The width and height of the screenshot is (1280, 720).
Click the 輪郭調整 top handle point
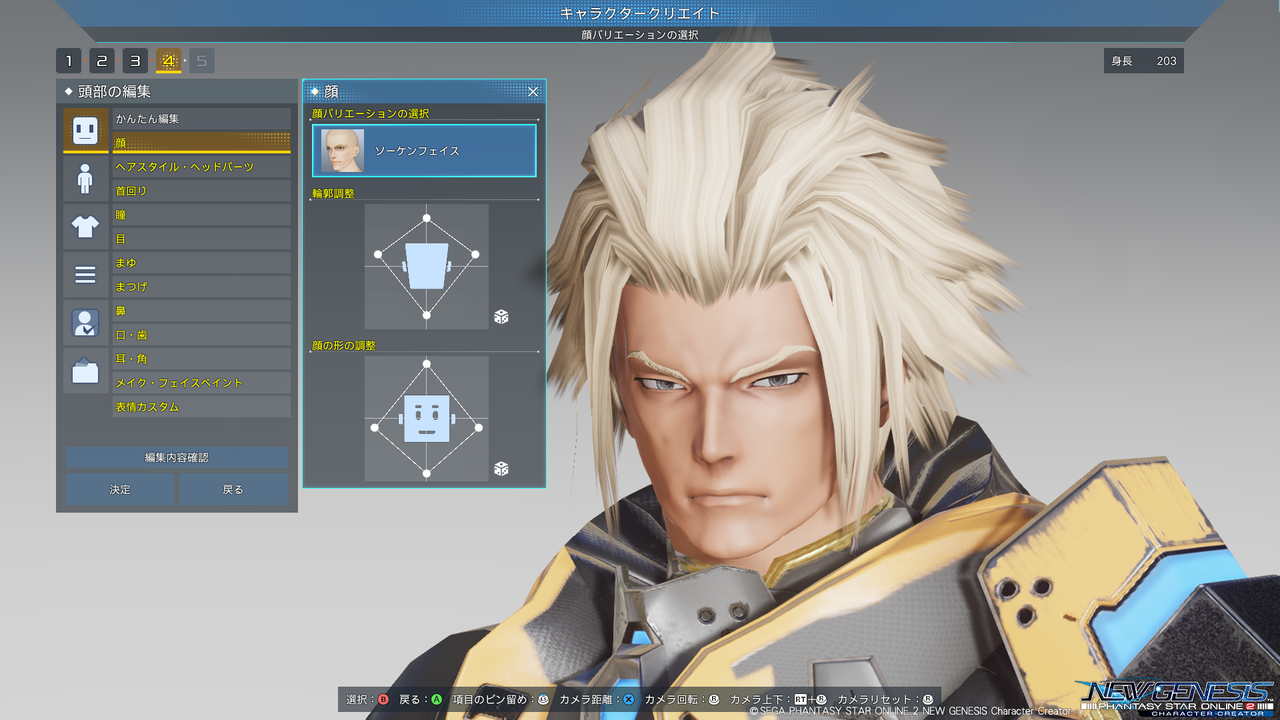click(427, 218)
